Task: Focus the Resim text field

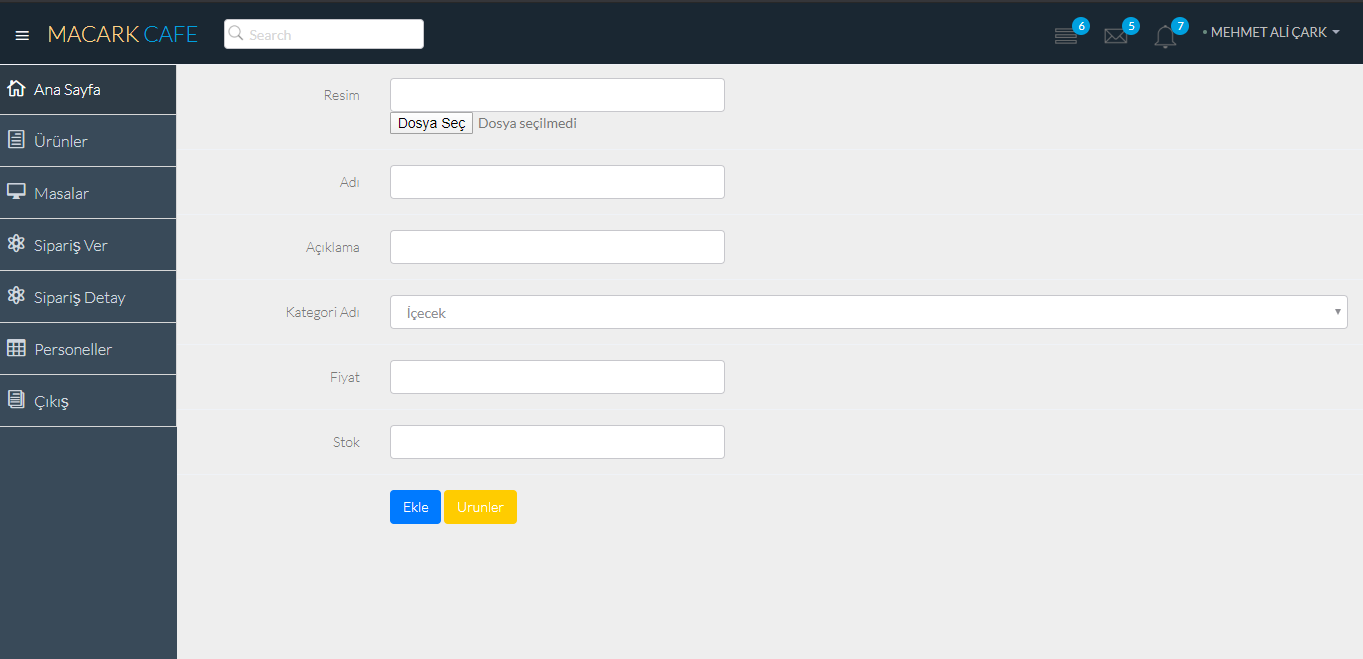Action: [557, 95]
